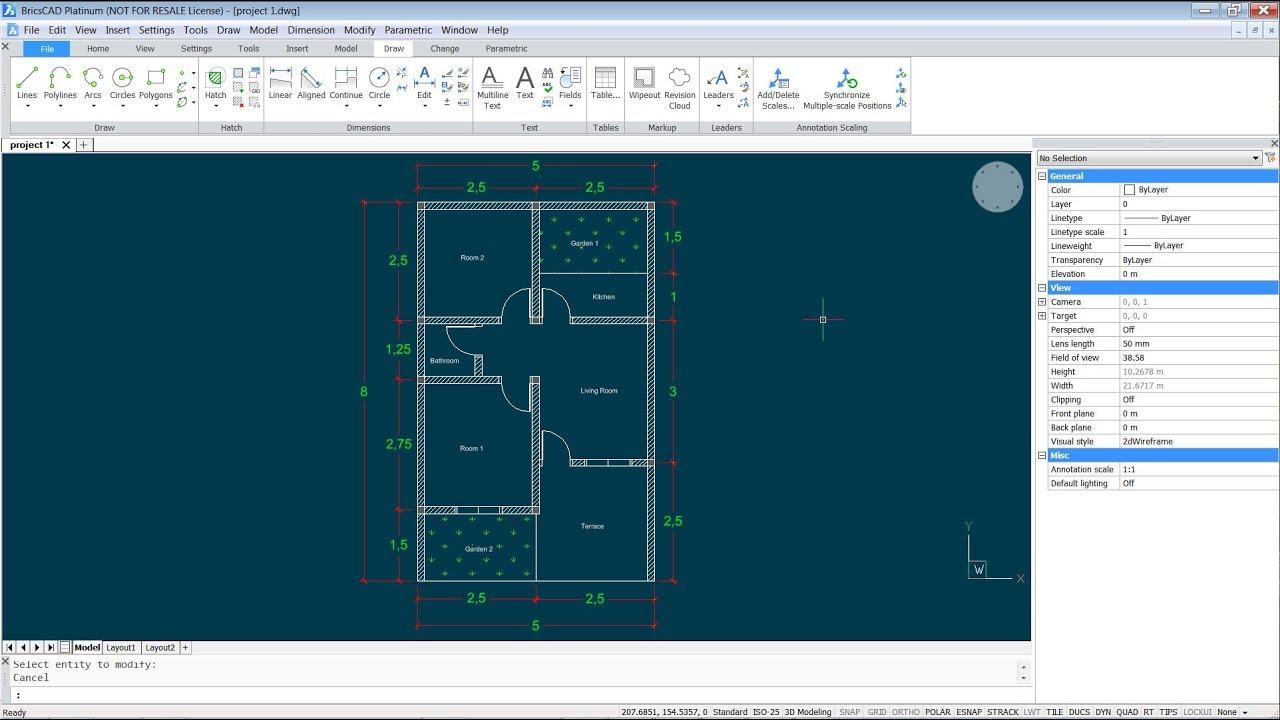The width and height of the screenshot is (1280, 720).
Task: Toggle POLAR tracking
Action: point(937,712)
